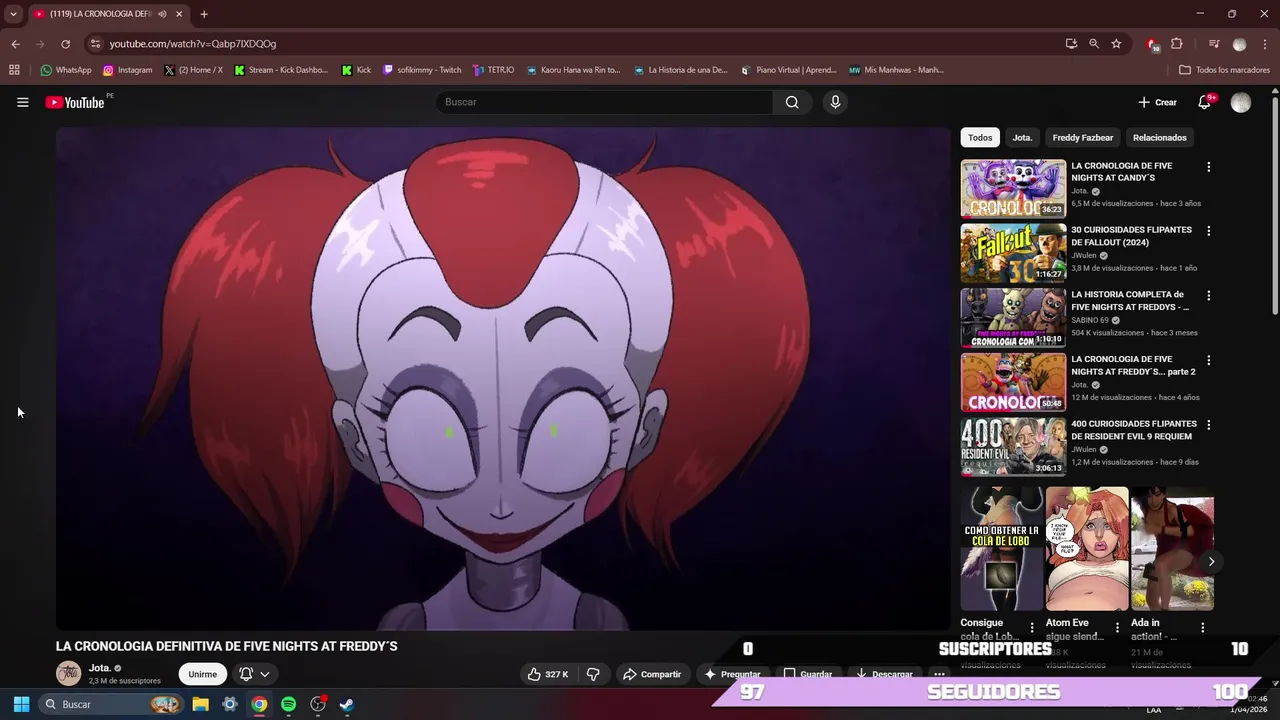Image resolution: width=1280 pixels, height=720 pixels.
Task: Open options for Candy's cronologia video
Action: [x=1208, y=167]
